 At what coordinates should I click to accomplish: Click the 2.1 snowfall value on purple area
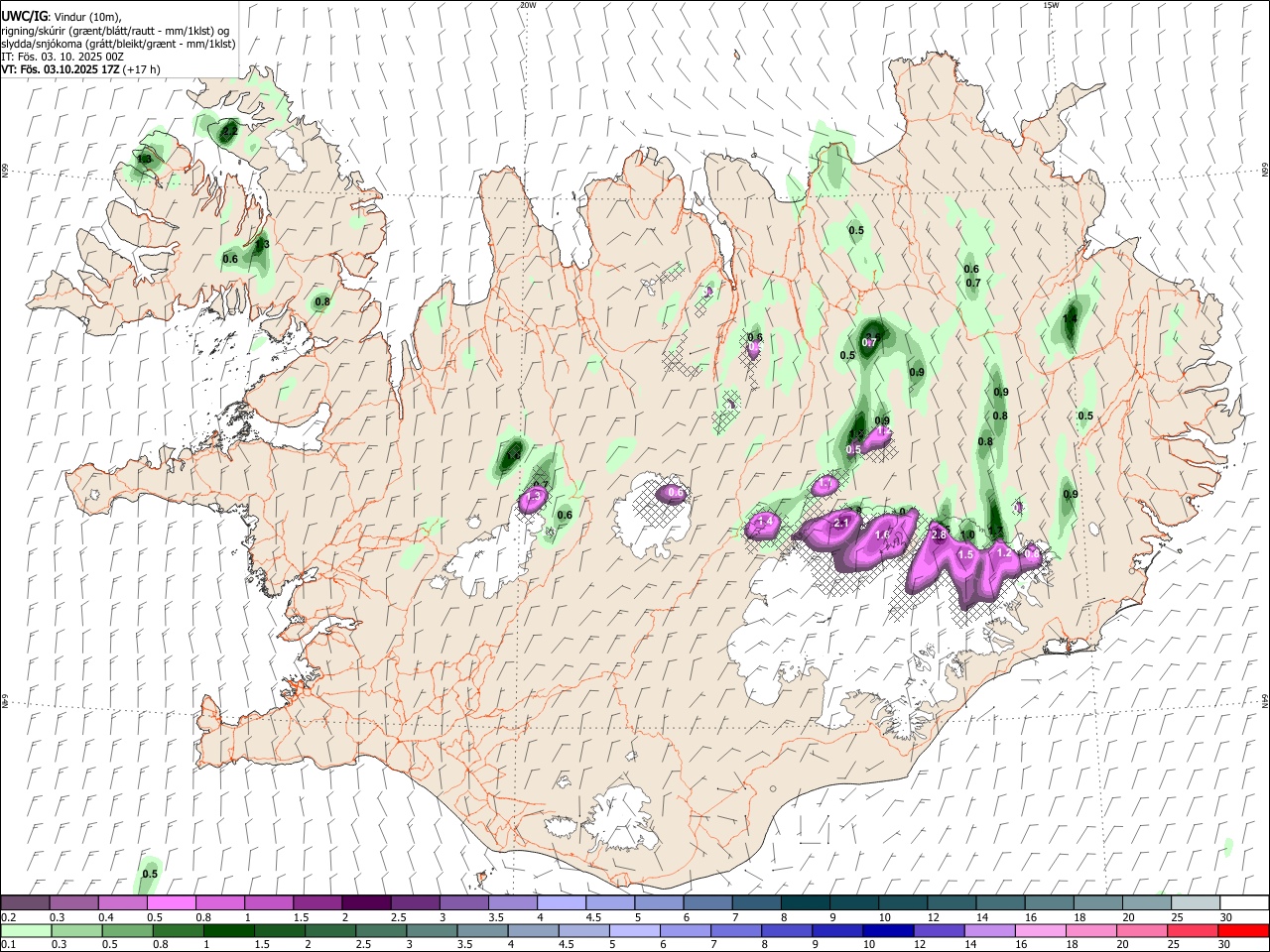coord(842,523)
